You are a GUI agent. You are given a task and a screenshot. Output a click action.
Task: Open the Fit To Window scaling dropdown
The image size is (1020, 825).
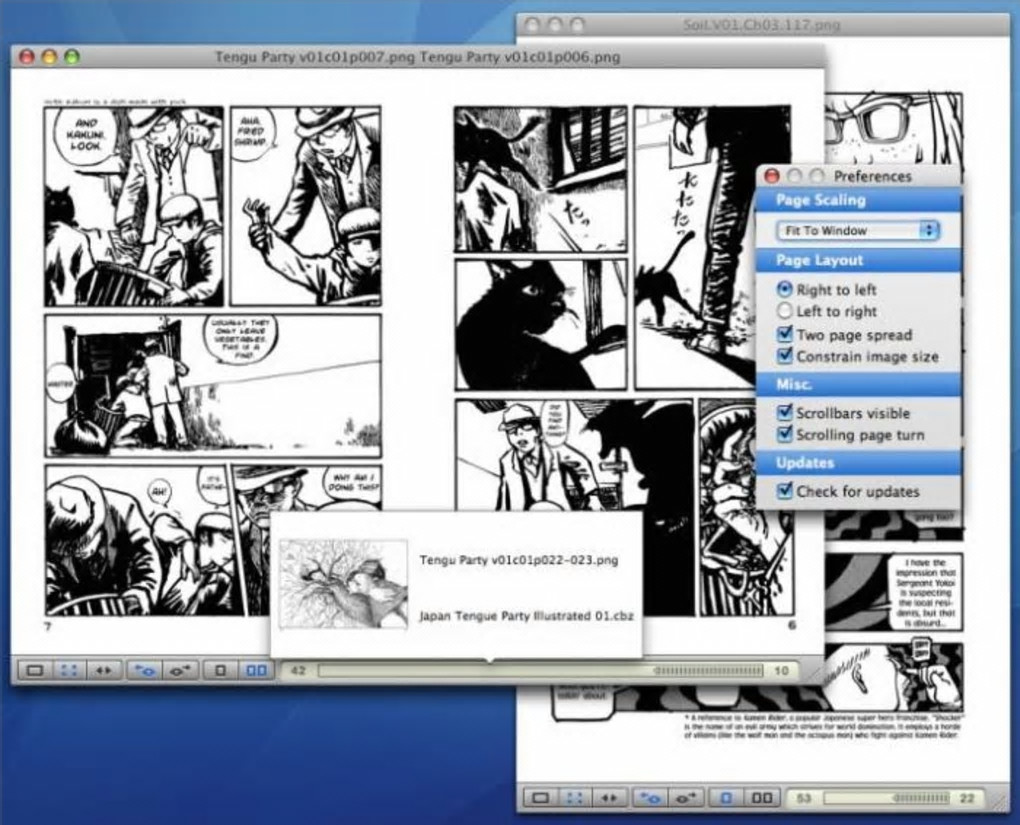[x=858, y=230]
